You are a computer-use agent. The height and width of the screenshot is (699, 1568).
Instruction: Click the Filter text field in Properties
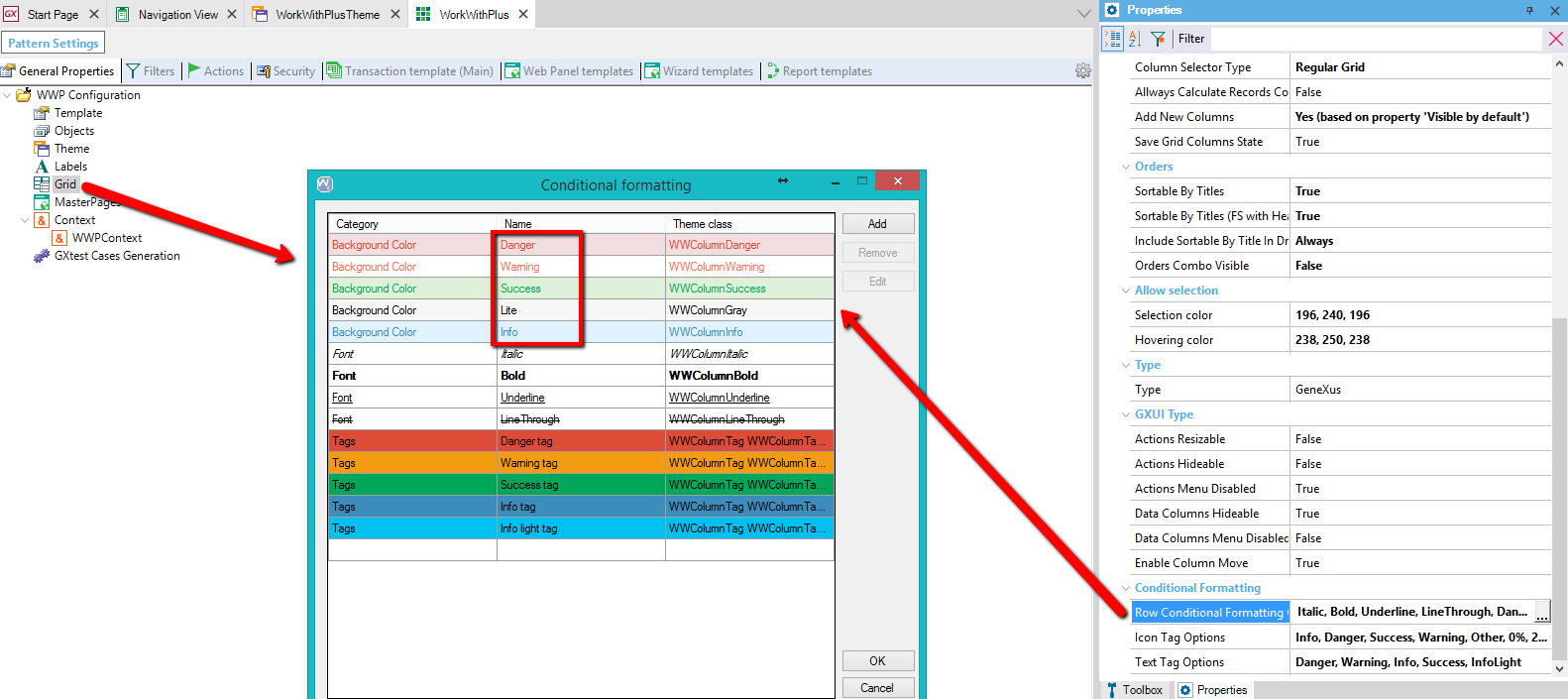(x=1358, y=39)
